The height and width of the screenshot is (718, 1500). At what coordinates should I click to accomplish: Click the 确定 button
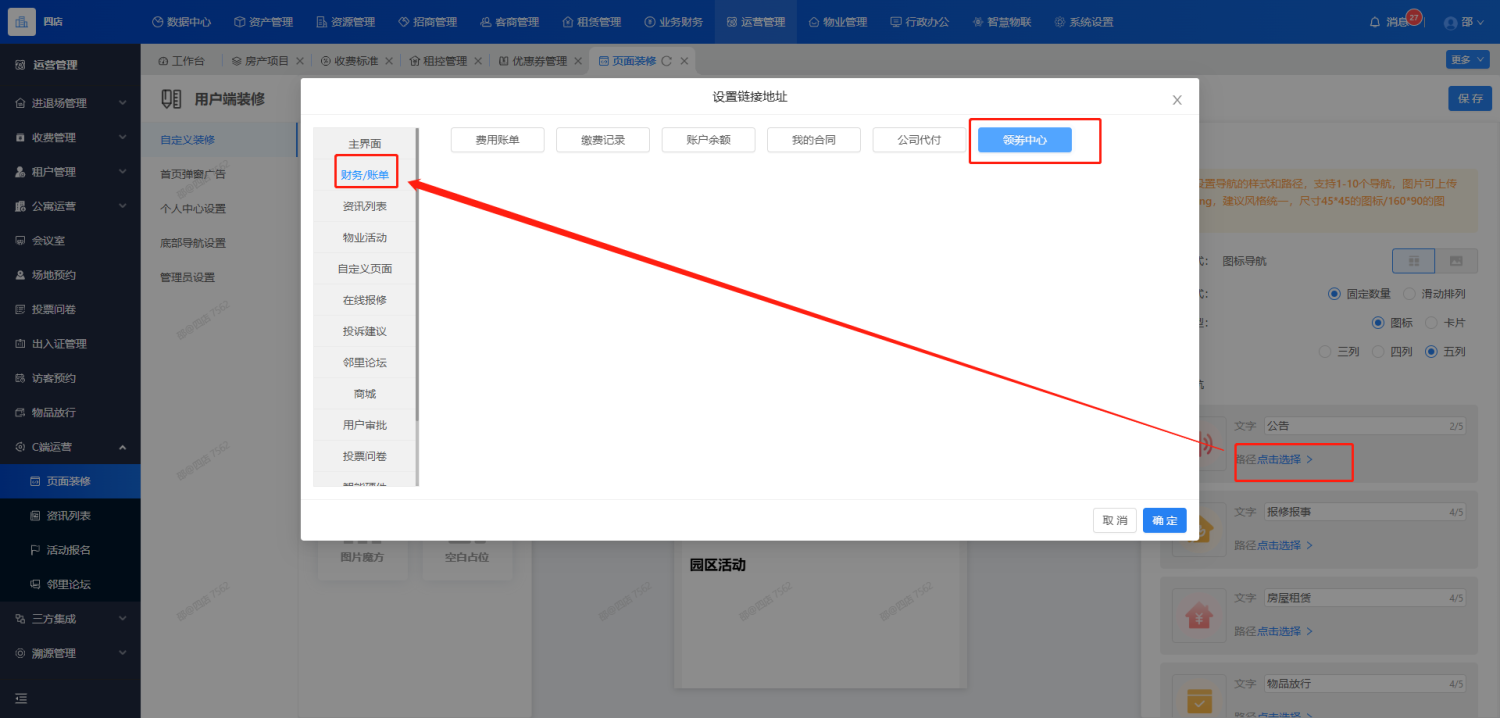click(1164, 520)
